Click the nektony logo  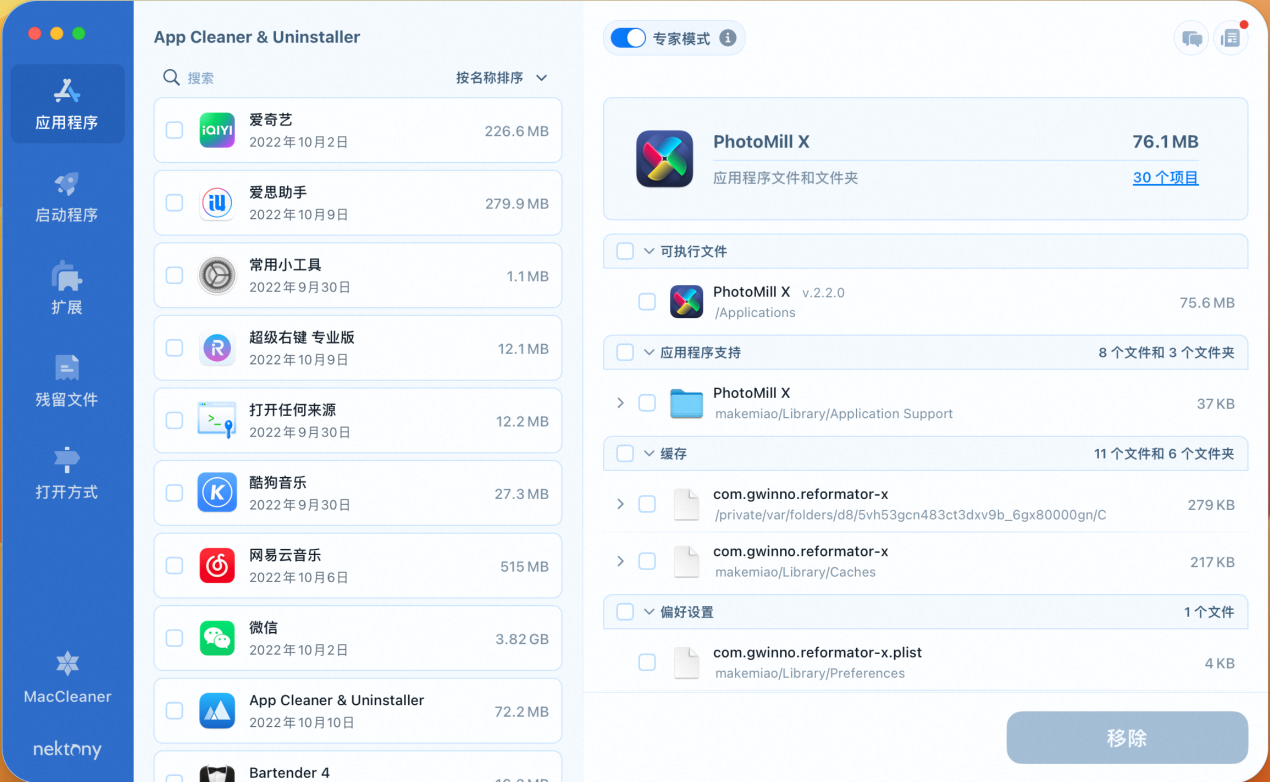click(67, 749)
